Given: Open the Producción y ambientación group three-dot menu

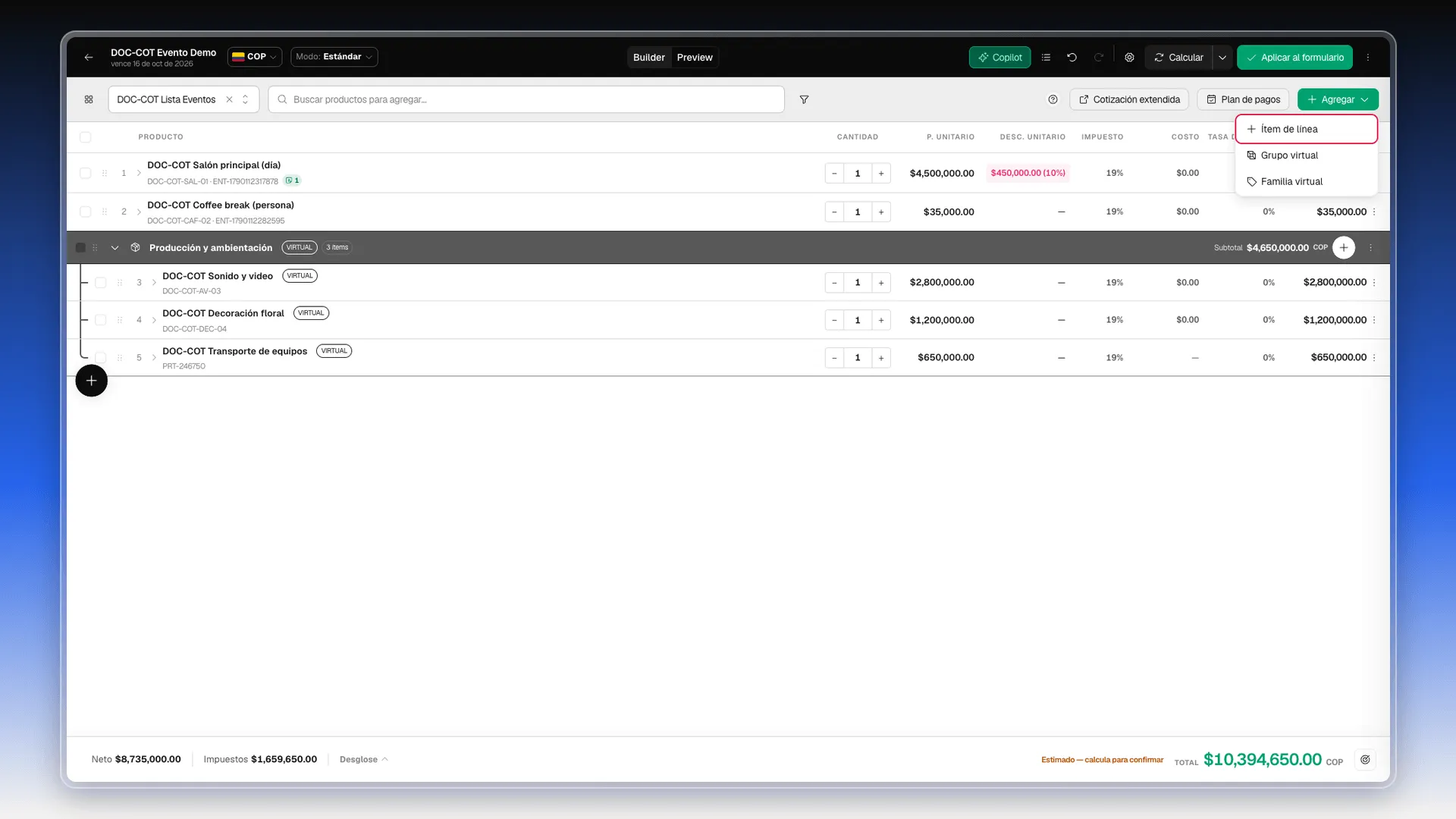Looking at the screenshot, I should [x=1371, y=248].
